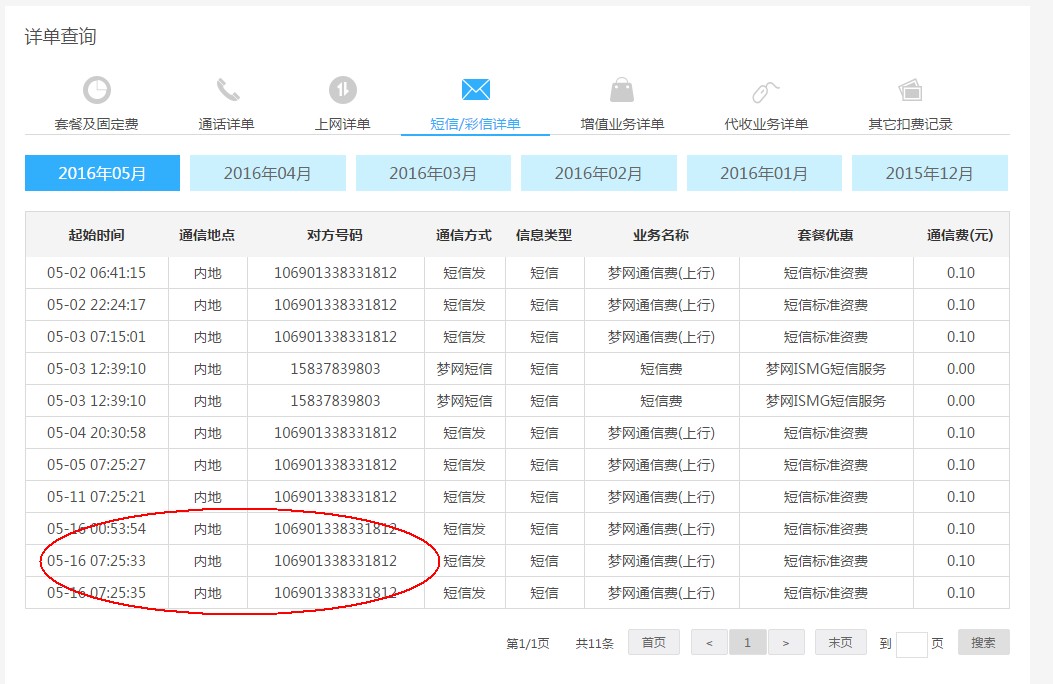
Task: Show records for 2016年02月
Action: (598, 173)
